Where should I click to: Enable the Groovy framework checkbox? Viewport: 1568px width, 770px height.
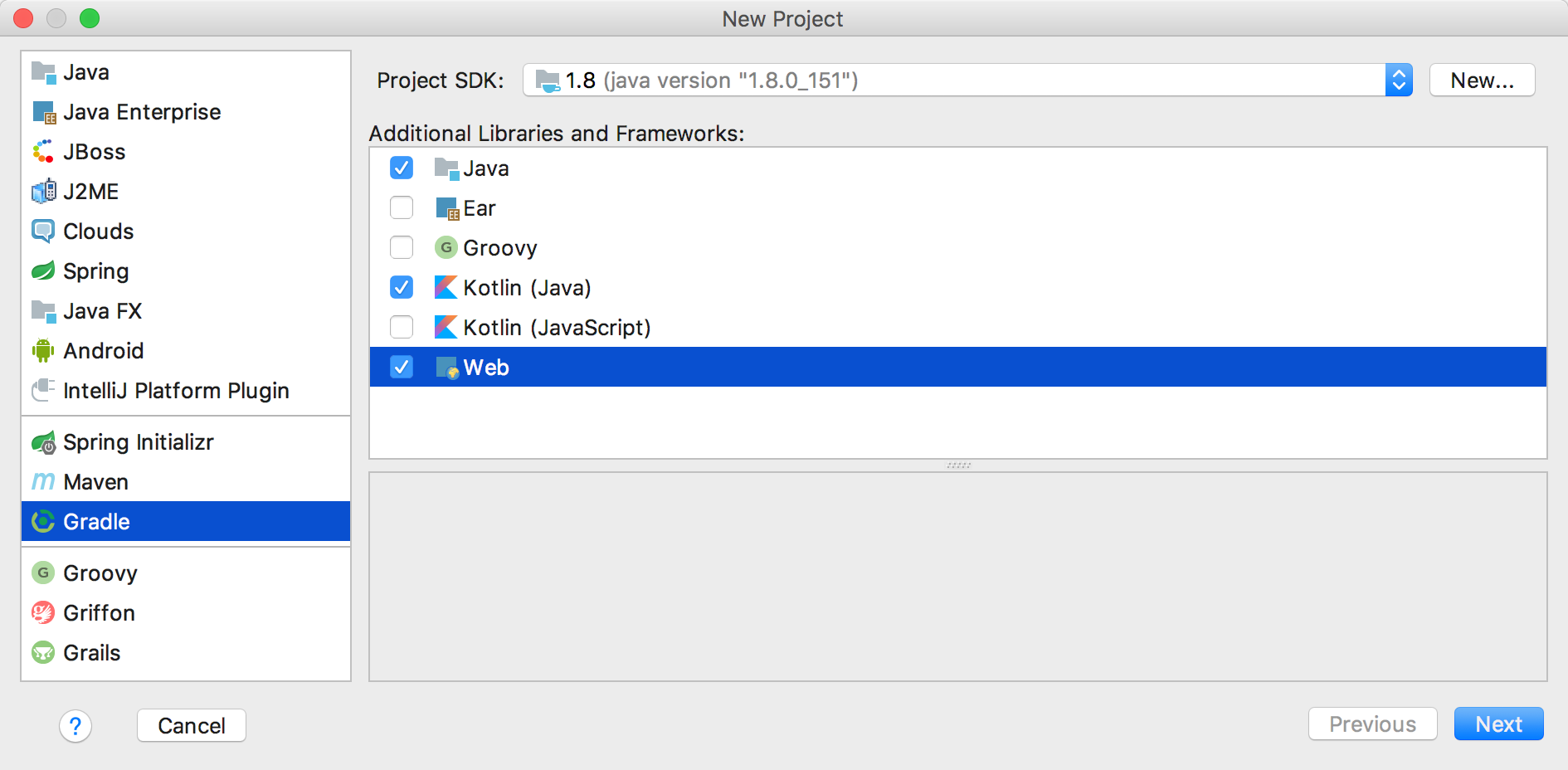tap(402, 248)
